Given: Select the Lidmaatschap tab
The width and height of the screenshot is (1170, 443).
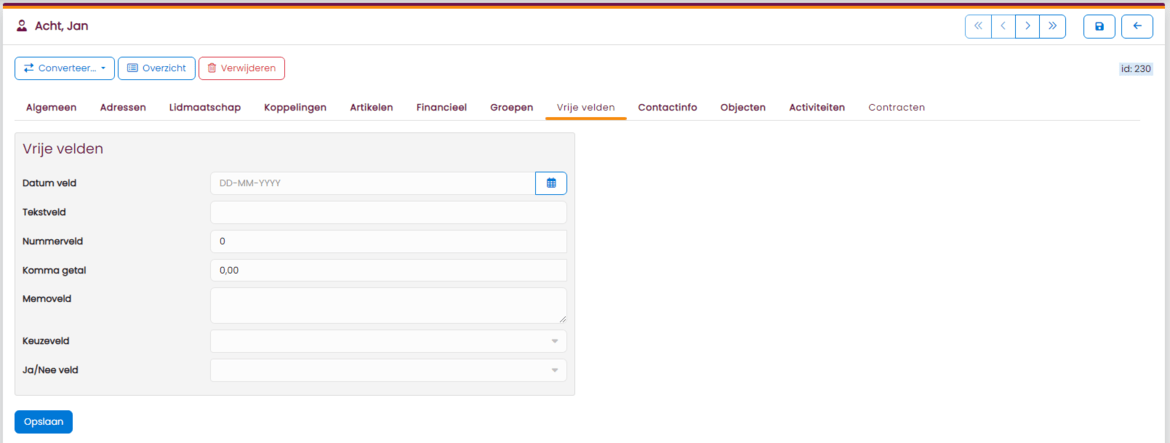Looking at the screenshot, I should [x=205, y=107].
